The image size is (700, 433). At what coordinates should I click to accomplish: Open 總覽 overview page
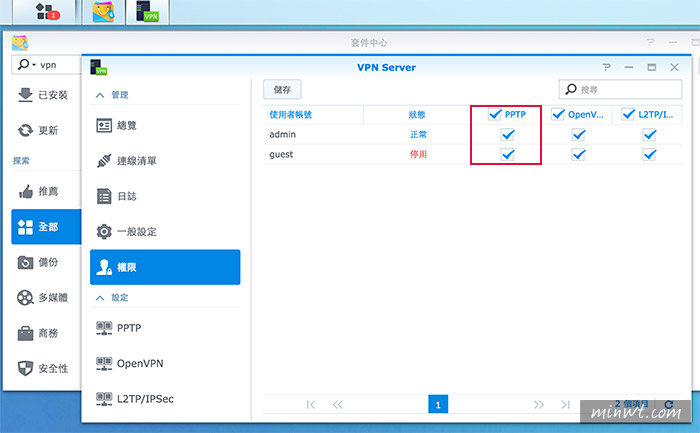point(165,125)
